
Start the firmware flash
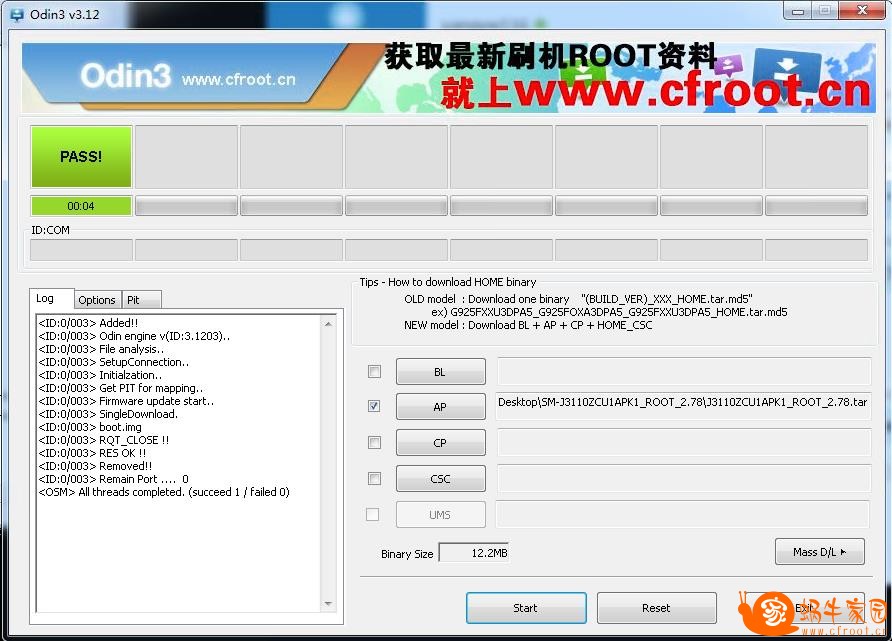(x=526, y=607)
